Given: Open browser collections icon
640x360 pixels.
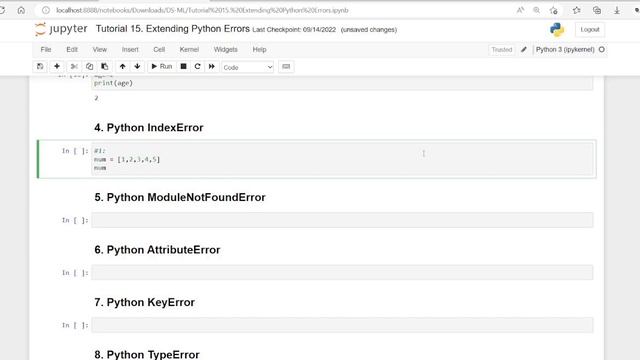Looking at the screenshot, I should [597, 10].
